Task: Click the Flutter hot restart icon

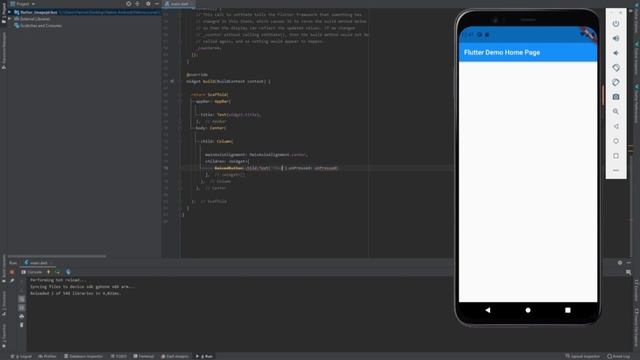Action: 57,272
